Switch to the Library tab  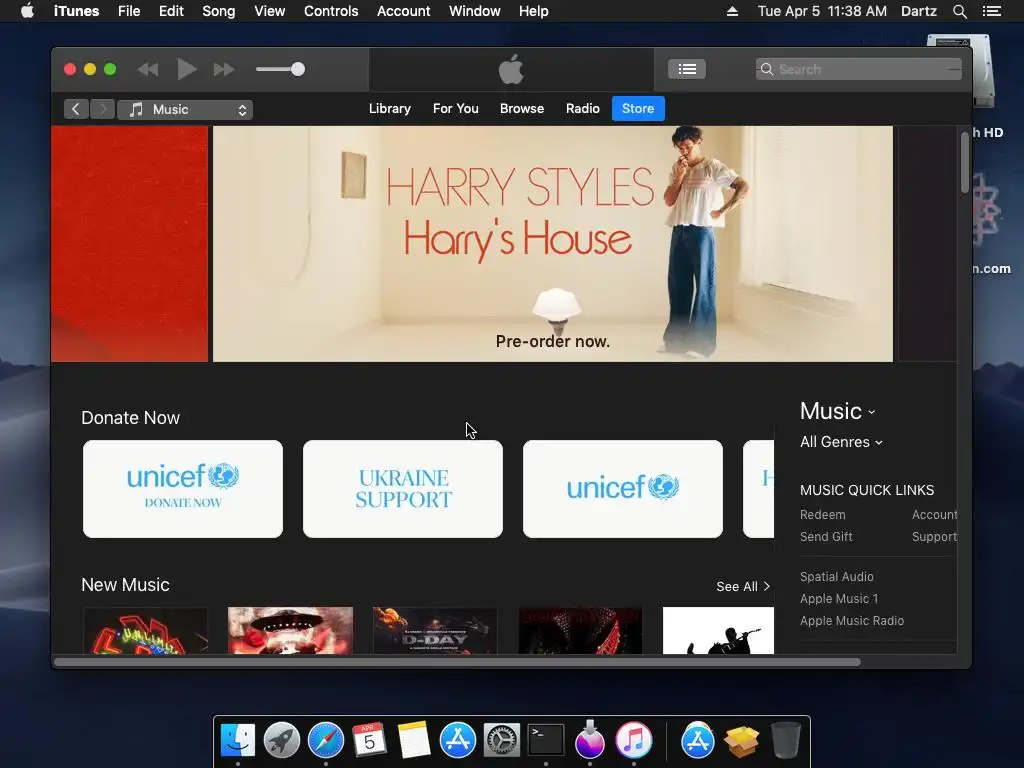tap(390, 108)
